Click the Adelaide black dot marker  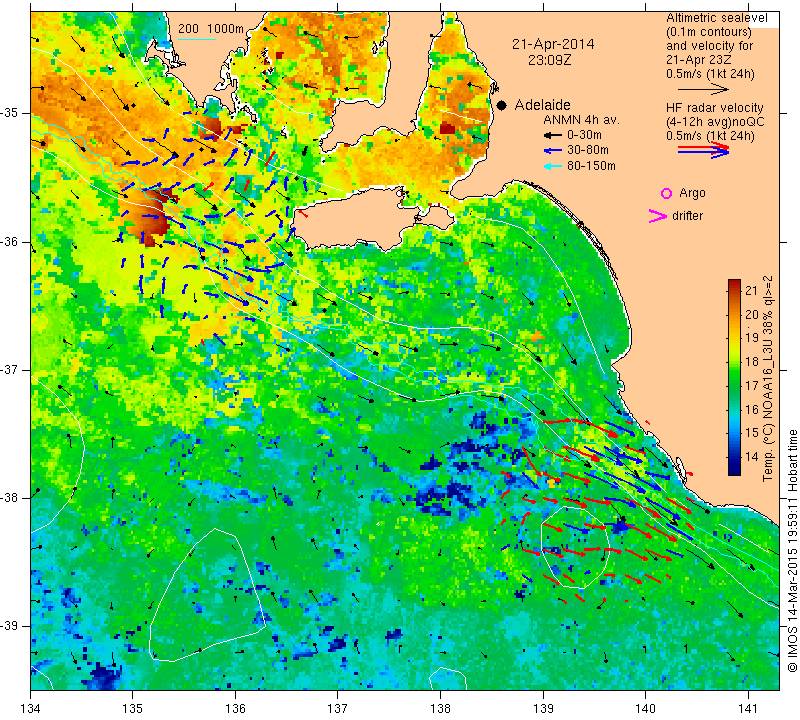[x=502, y=105]
